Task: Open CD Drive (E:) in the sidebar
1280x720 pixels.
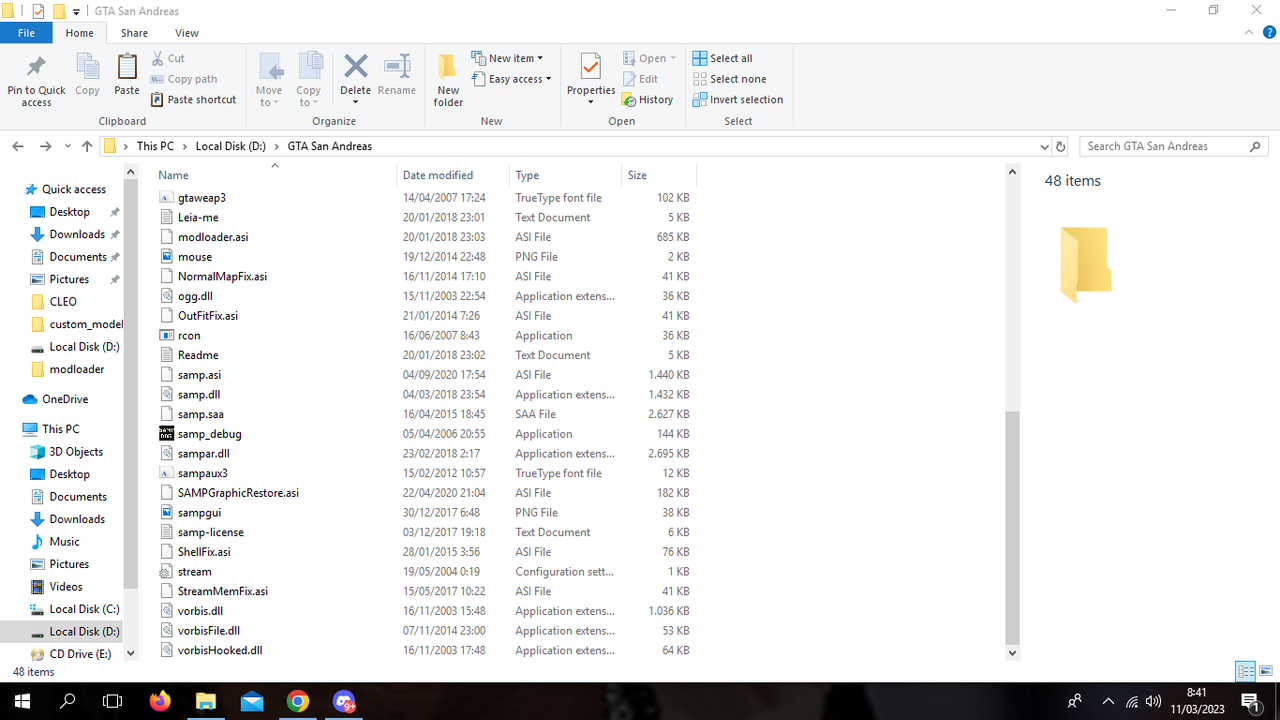Action: click(80, 654)
